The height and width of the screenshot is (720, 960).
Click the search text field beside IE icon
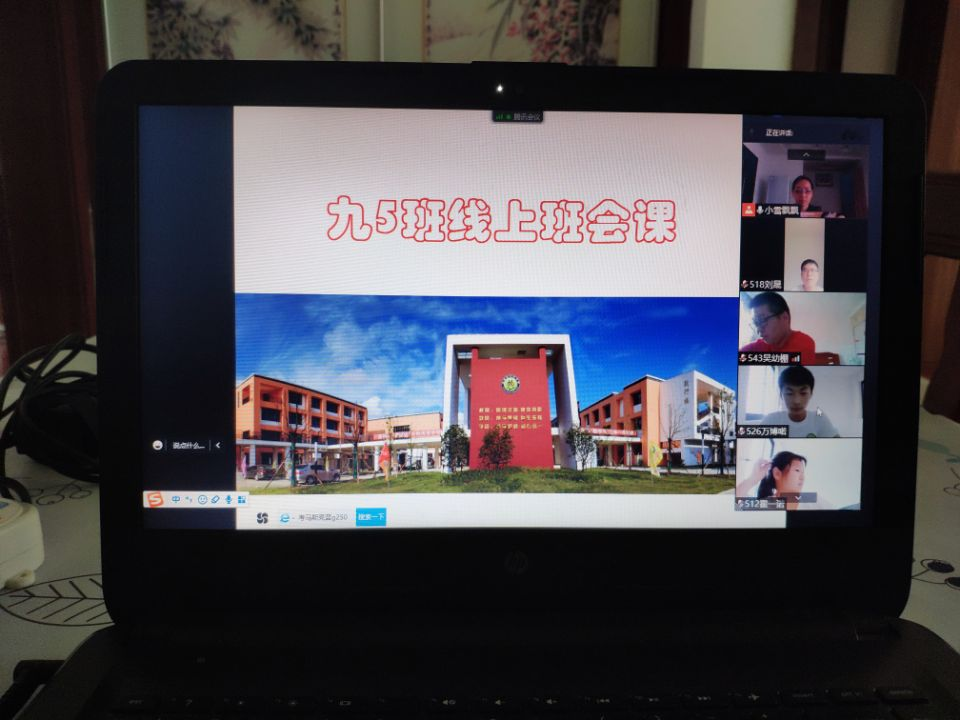[x=320, y=517]
